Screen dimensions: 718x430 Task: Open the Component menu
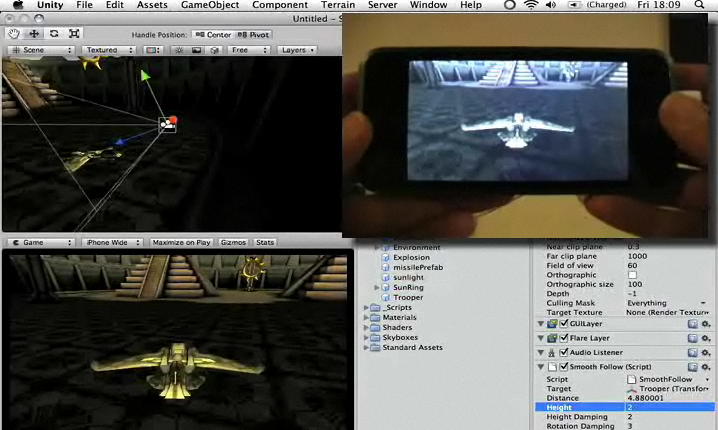pyautogui.click(x=280, y=5)
